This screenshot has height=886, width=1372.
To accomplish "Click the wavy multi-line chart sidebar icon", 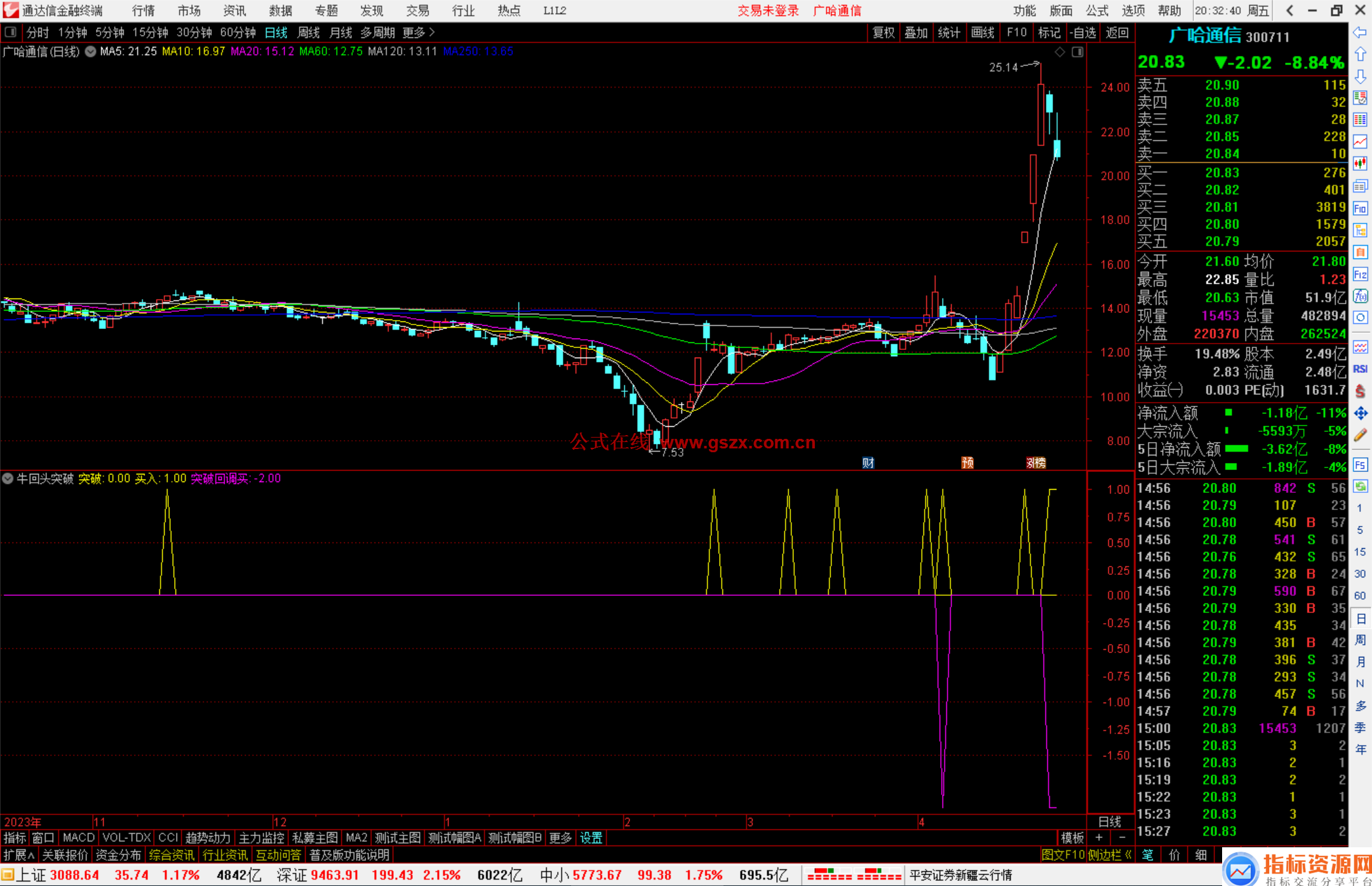I will pyautogui.click(x=1360, y=347).
